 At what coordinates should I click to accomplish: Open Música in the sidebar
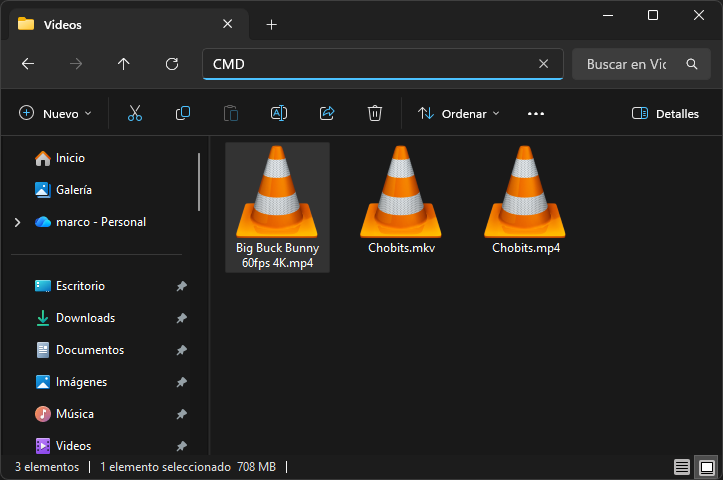pos(65,414)
